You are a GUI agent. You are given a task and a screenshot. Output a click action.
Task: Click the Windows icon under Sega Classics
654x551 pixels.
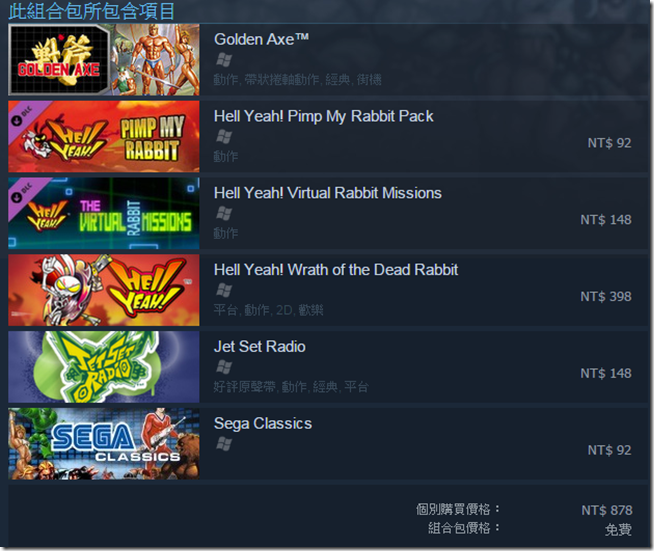pos(224,444)
